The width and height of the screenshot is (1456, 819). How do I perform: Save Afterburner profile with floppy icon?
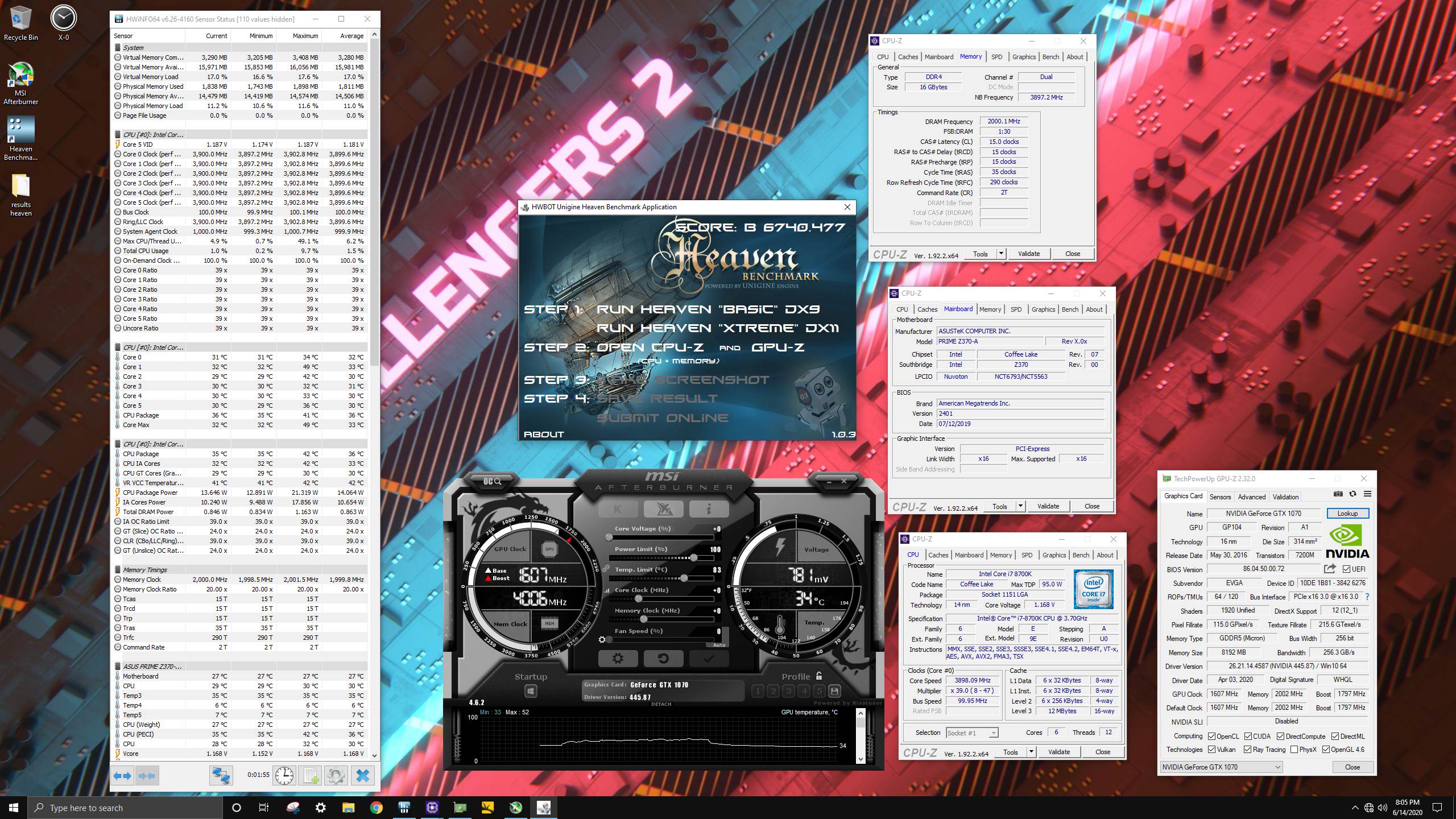pyautogui.click(x=834, y=691)
